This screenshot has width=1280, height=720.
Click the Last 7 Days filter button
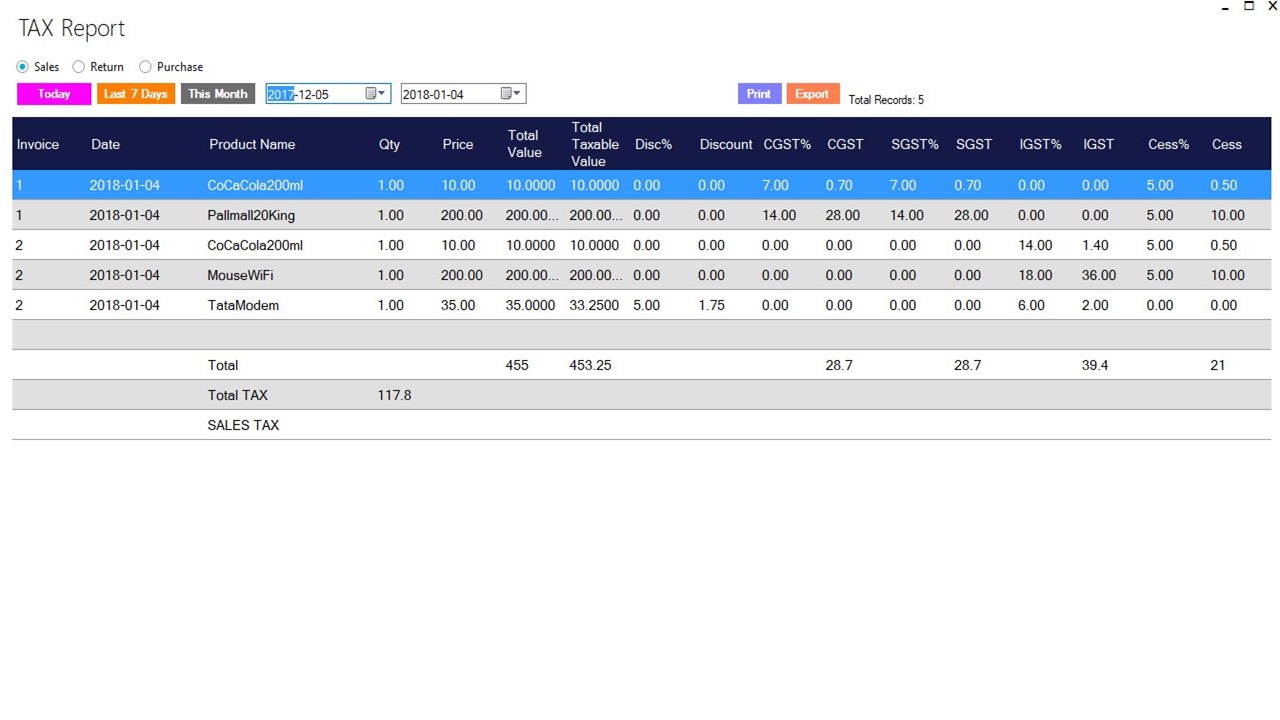135,93
